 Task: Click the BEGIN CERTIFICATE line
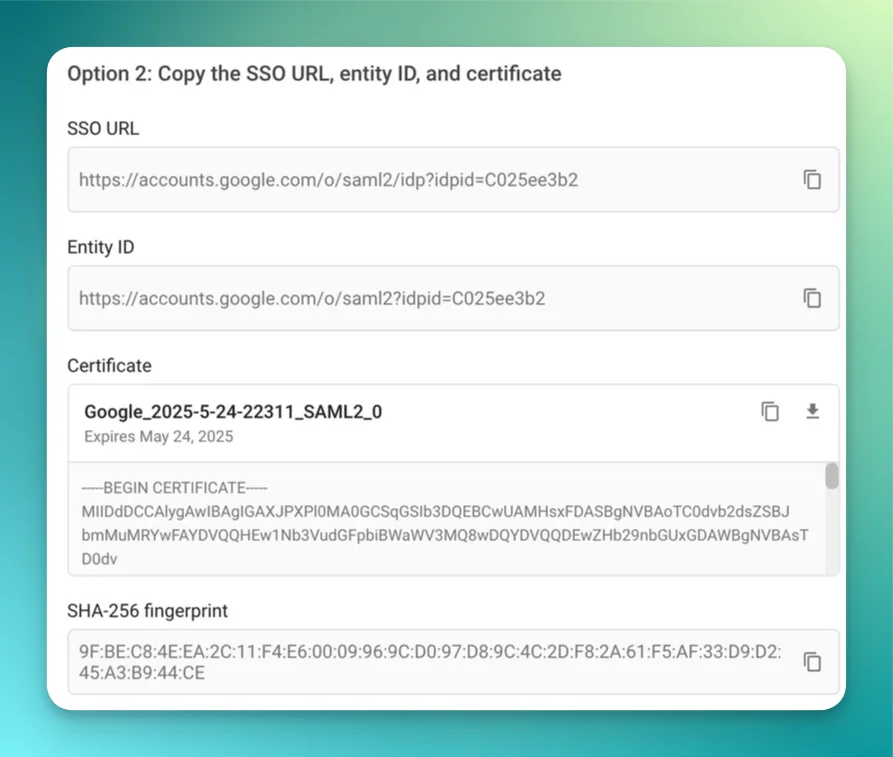(174, 488)
